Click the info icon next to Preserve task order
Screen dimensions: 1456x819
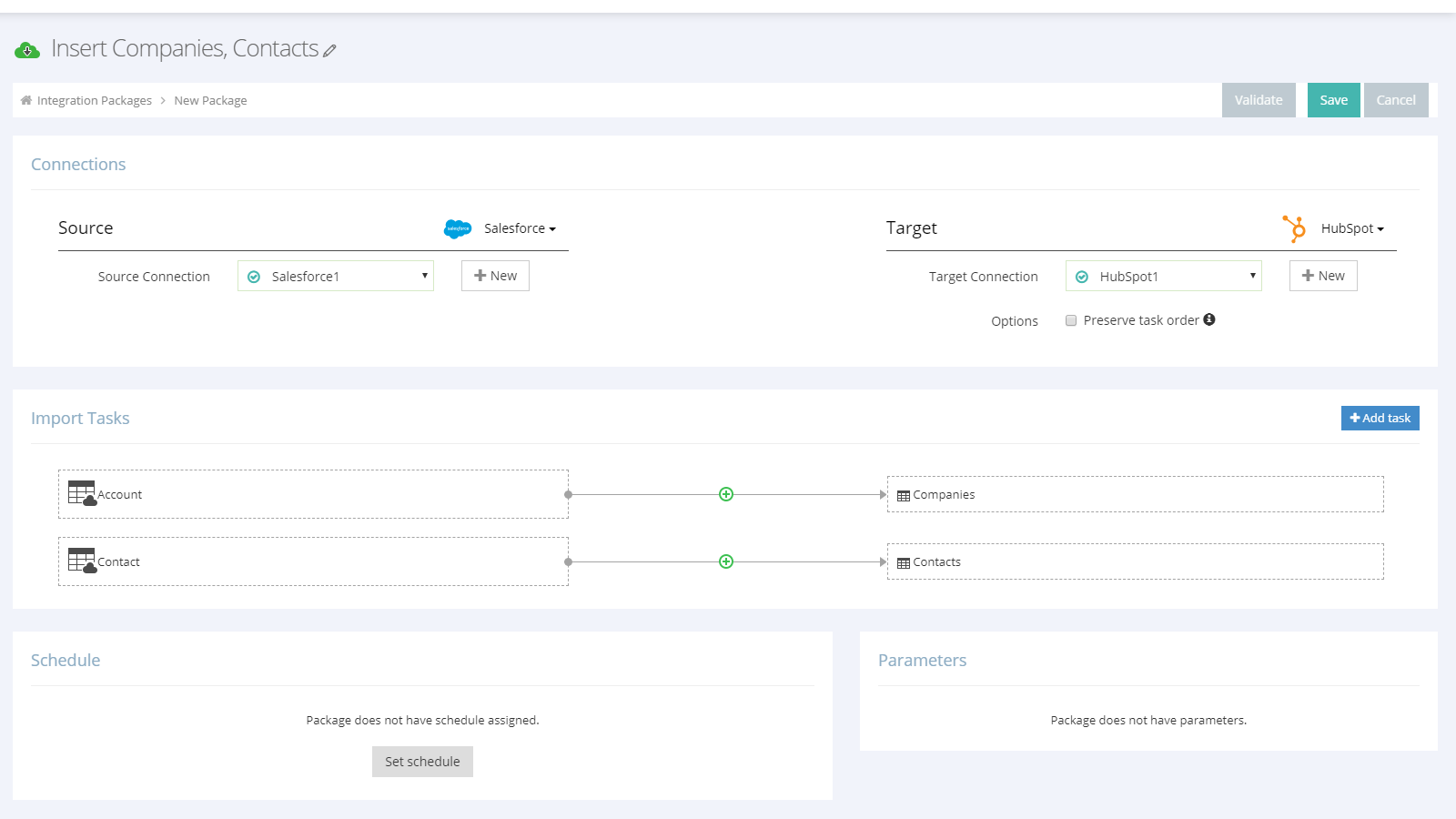pyautogui.click(x=1209, y=319)
